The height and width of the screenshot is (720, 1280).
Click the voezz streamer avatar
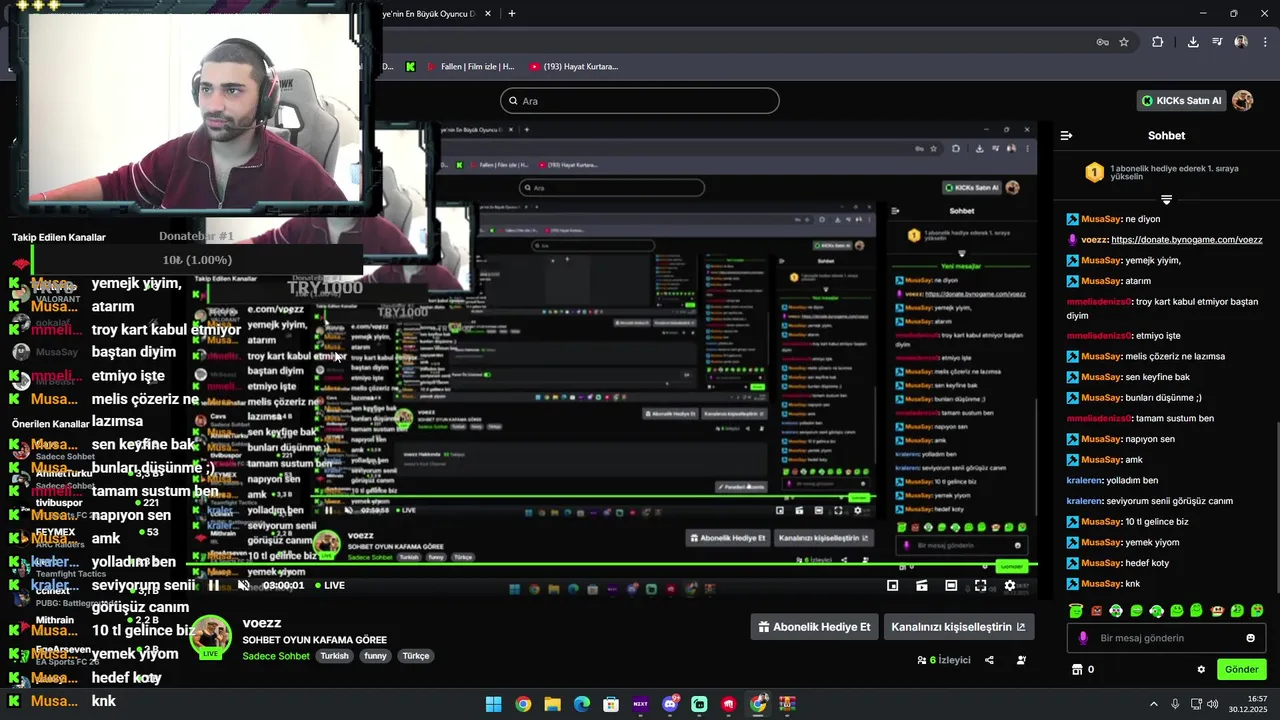211,636
